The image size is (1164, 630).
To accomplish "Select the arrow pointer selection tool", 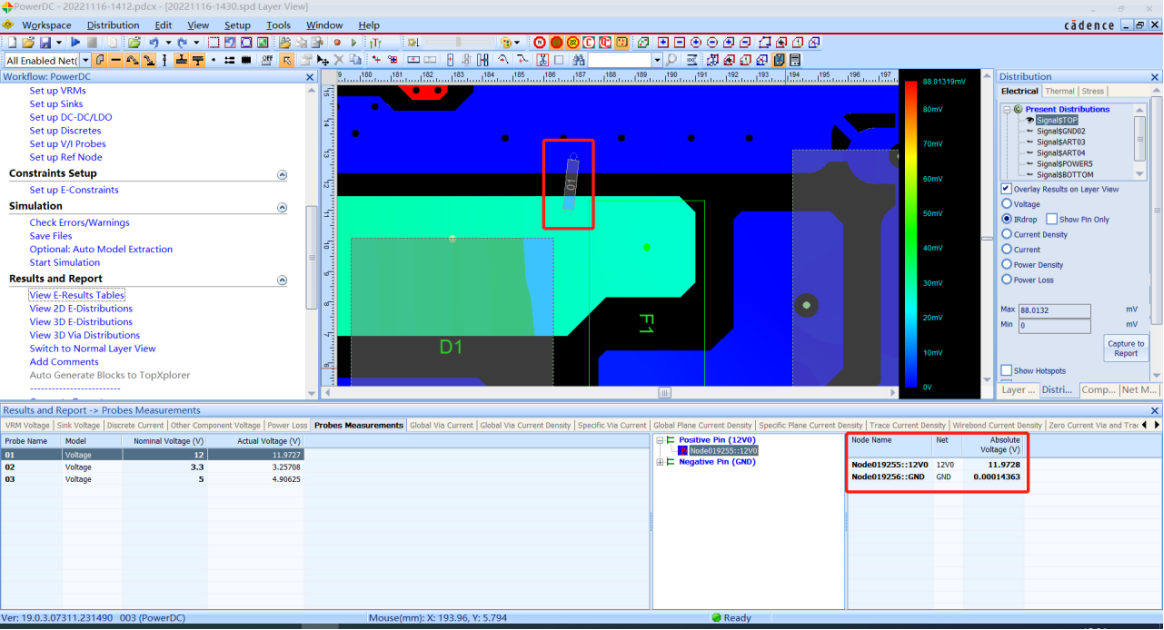I will (287, 60).
